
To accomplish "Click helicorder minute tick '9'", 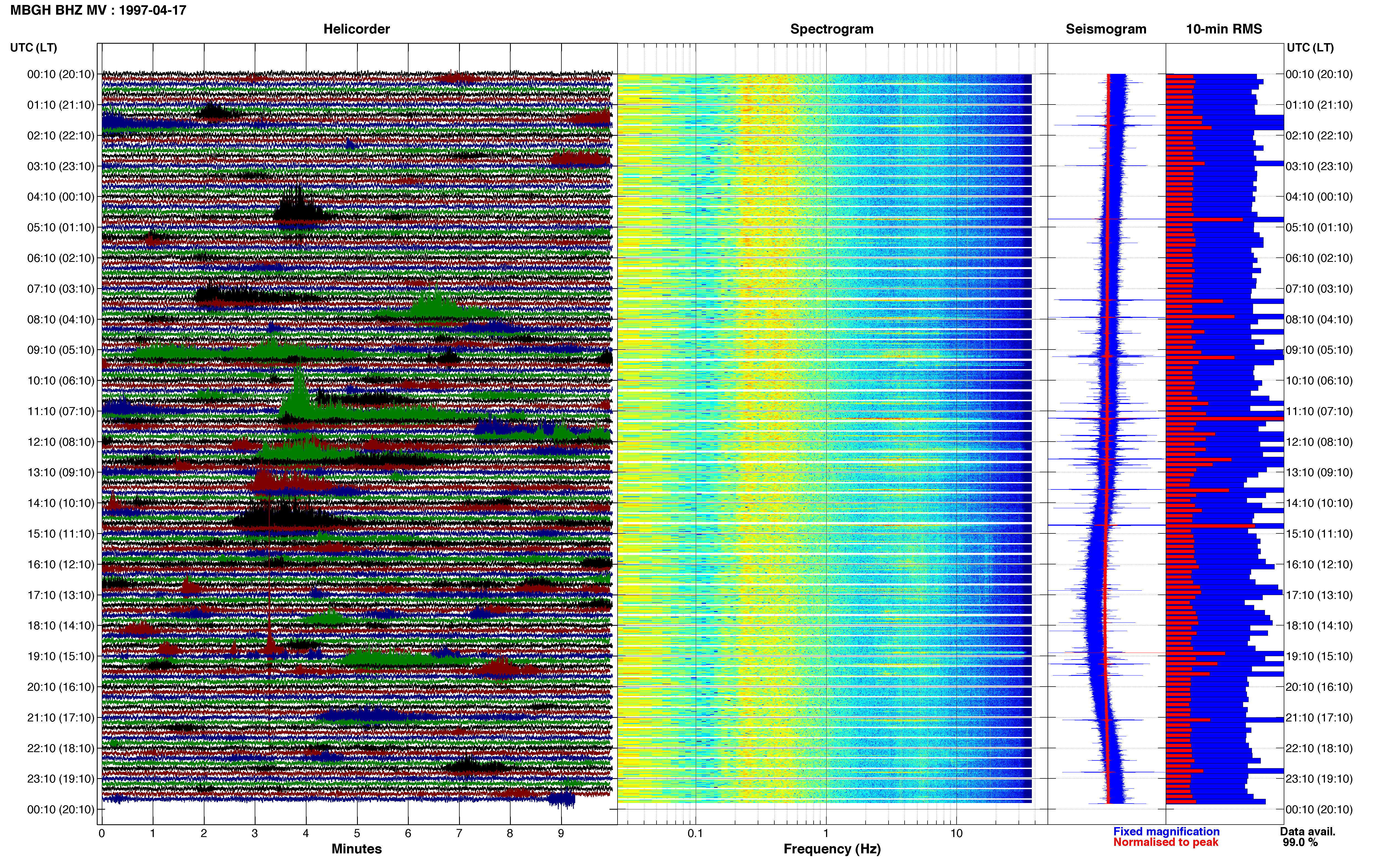I will coord(561,833).
